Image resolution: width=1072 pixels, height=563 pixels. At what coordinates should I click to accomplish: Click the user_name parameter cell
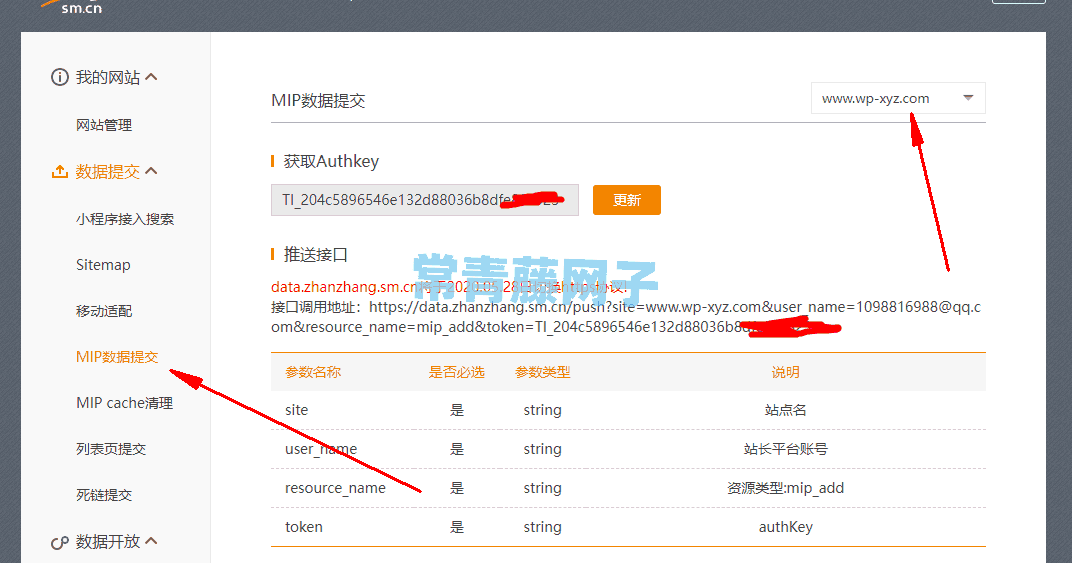321,449
